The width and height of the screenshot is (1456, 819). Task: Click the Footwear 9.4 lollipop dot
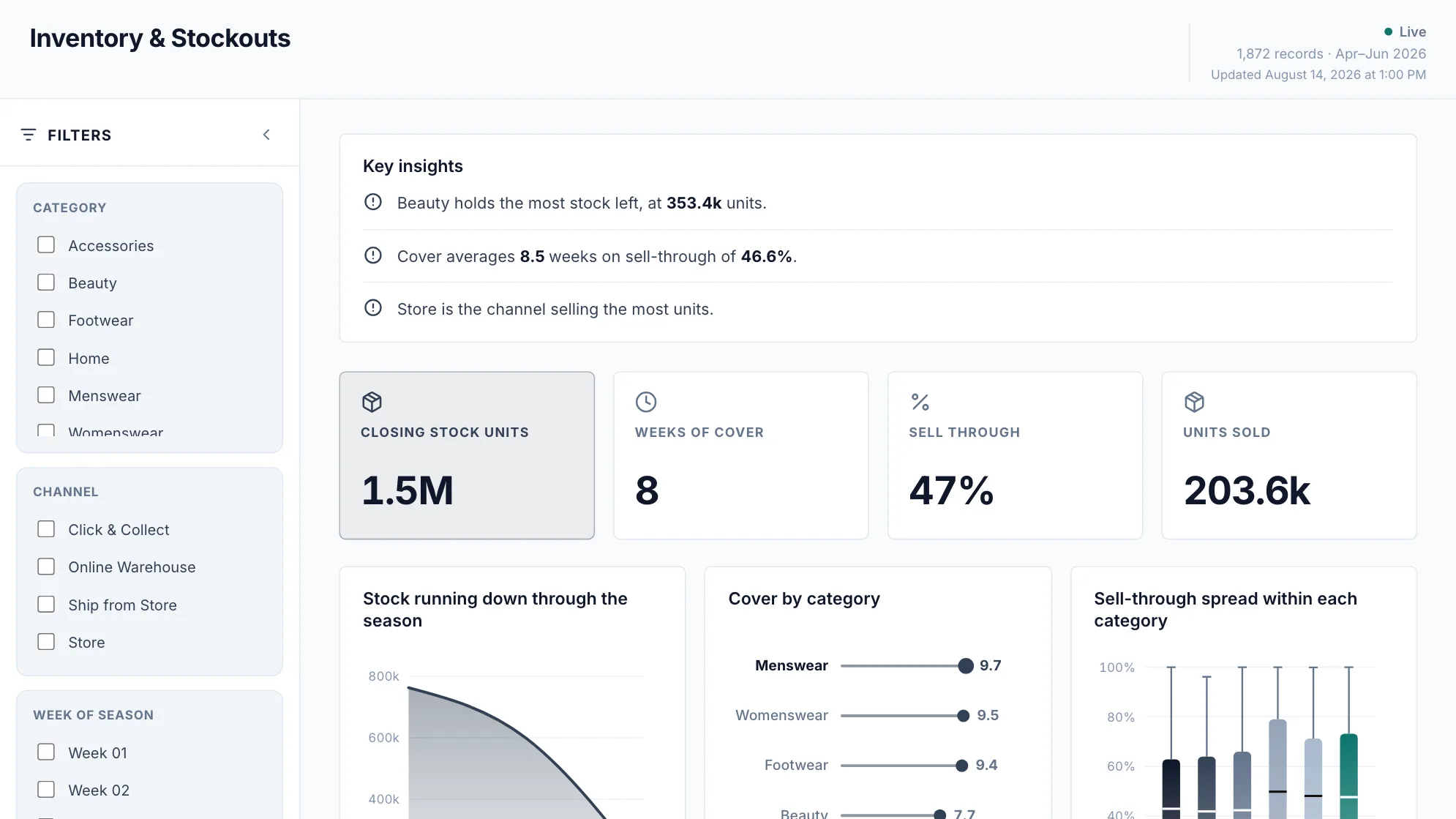[x=962, y=765]
